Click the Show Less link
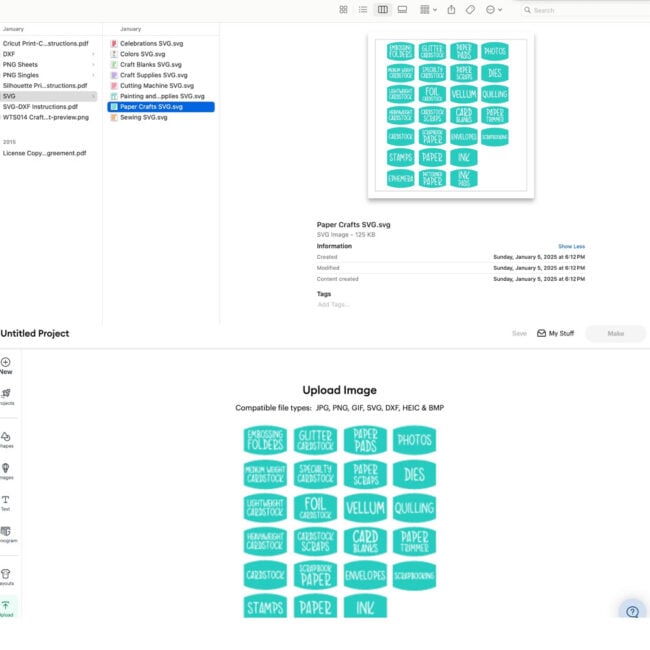 coord(571,246)
